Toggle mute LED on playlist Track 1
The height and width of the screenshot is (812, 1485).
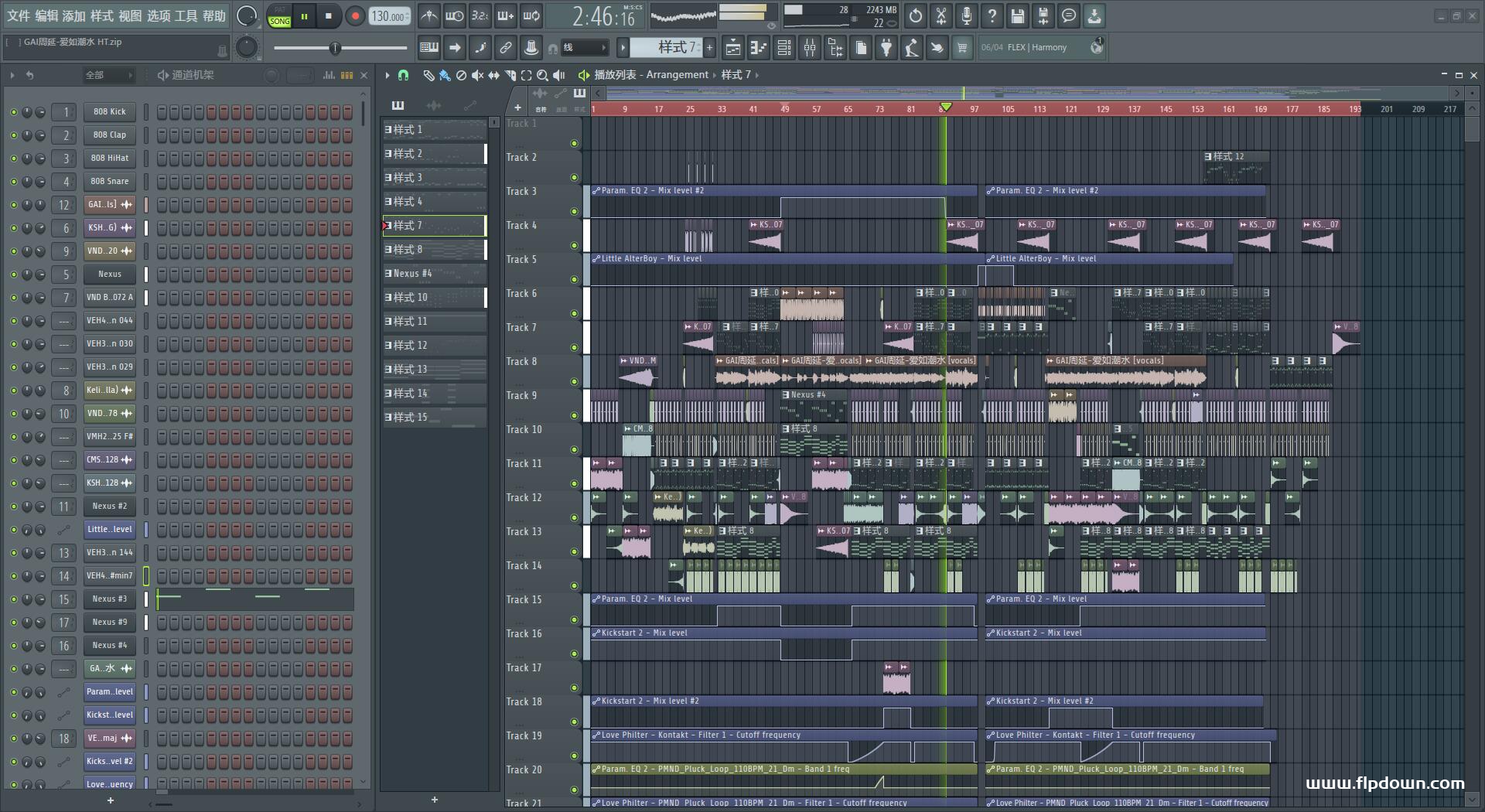pos(574,143)
